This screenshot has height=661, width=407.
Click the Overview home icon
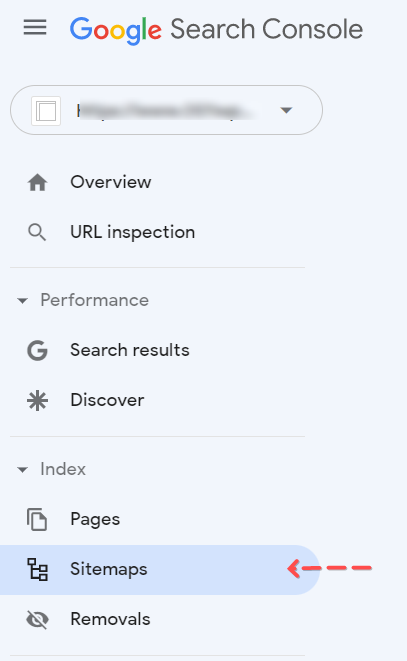click(x=38, y=183)
